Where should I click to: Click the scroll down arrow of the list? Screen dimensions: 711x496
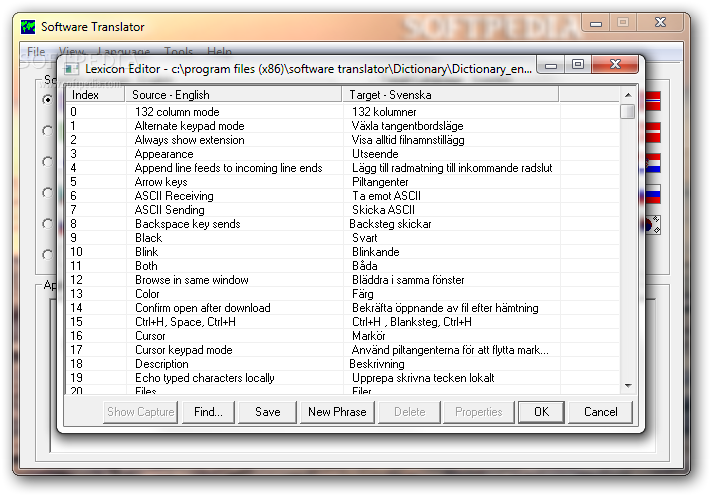[628, 385]
